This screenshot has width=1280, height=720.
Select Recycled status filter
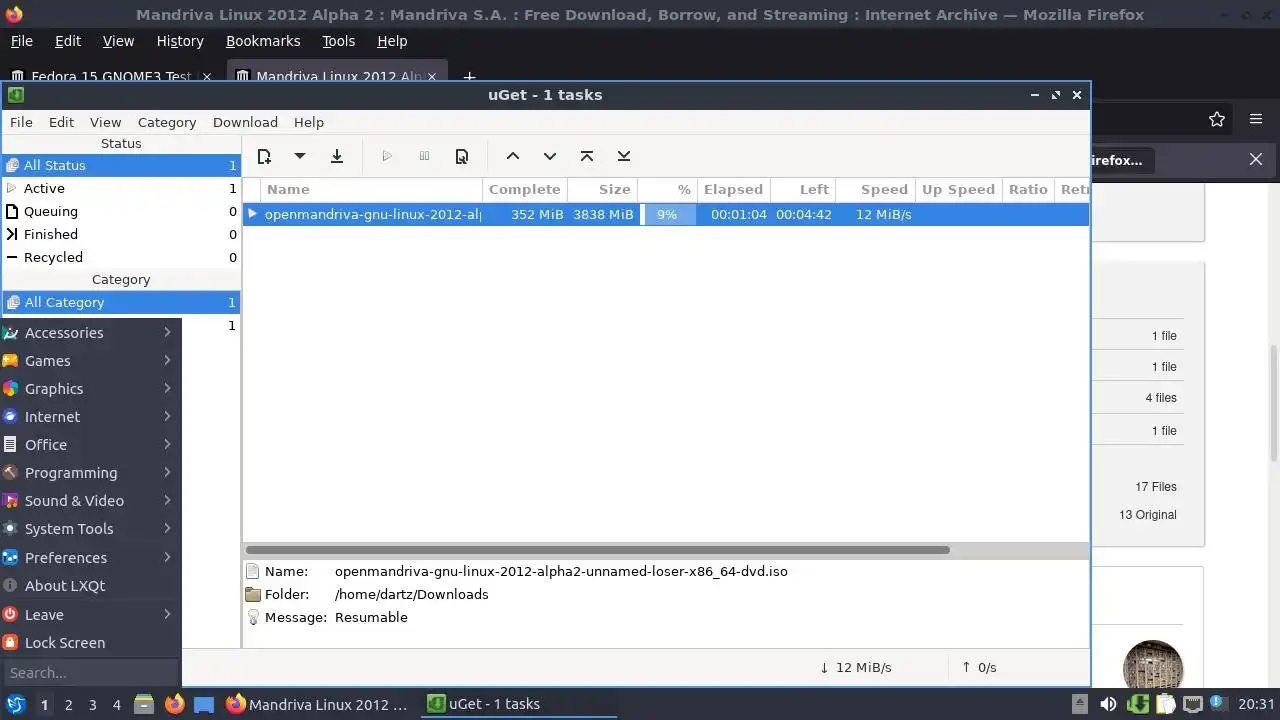[x=121, y=257]
